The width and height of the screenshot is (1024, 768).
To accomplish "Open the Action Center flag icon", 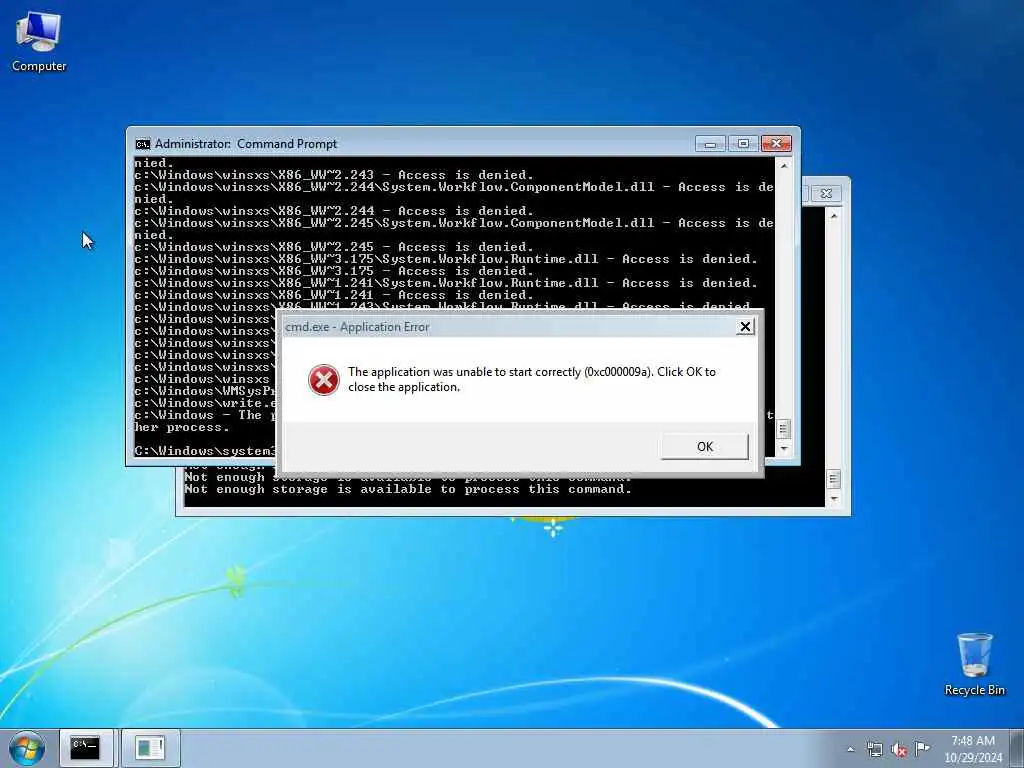I will coord(922,748).
